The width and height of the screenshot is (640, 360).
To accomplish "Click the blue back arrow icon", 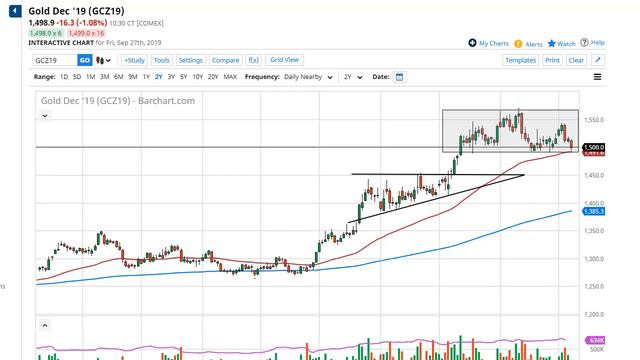I will (x=15, y=11).
